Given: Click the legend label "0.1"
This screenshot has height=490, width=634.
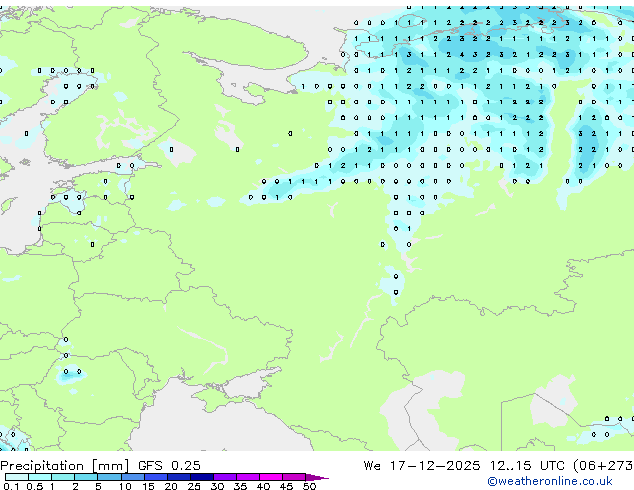Looking at the screenshot, I should pos(11,486).
